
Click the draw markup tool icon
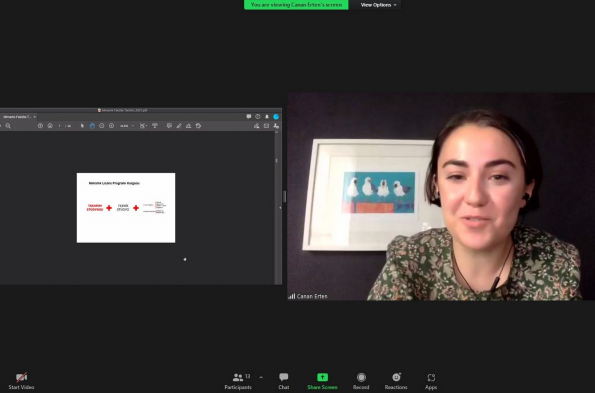(189, 126)
